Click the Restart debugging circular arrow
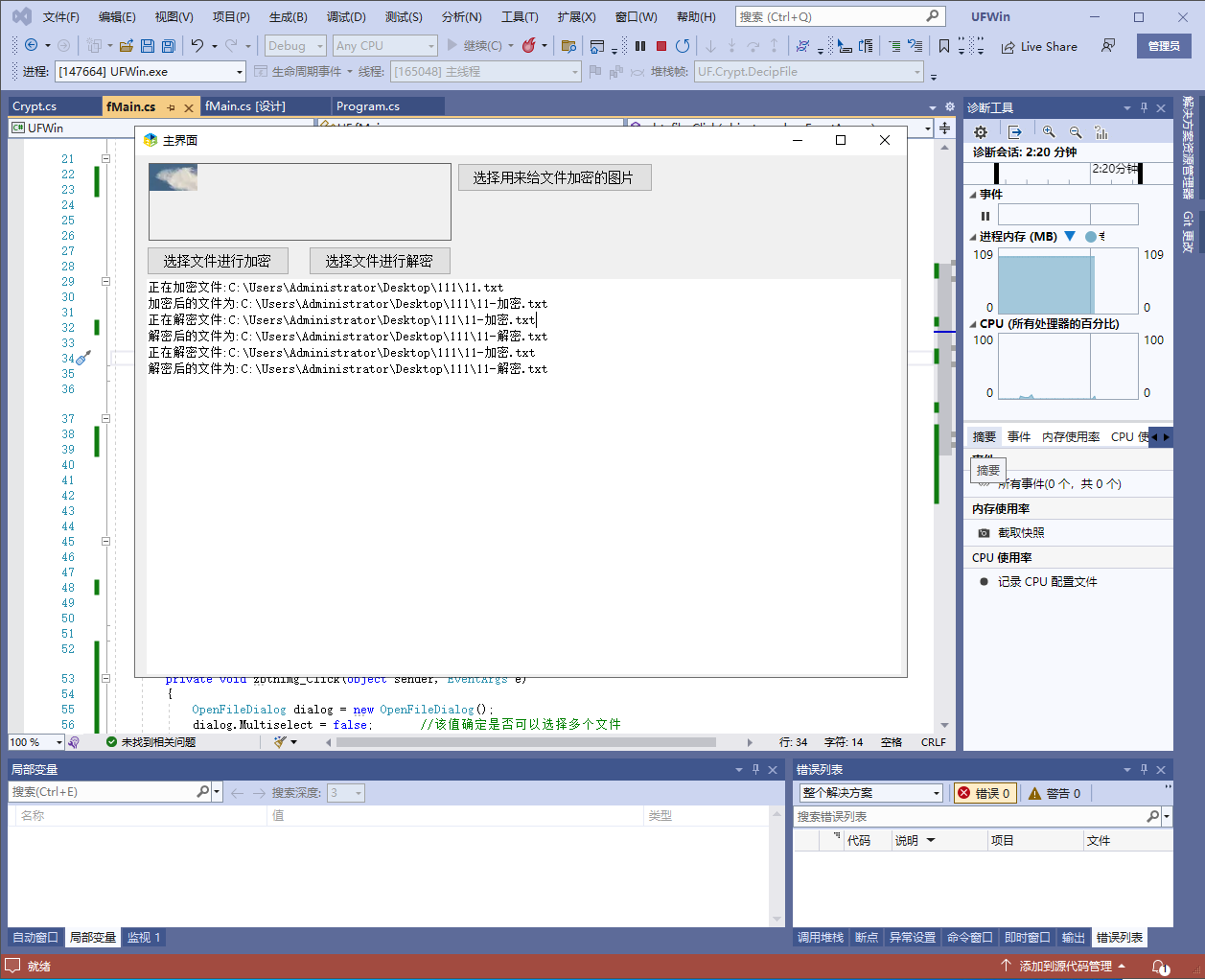Image resolution: width=1205 pixels, height=980 pixels. [x=683, y=45]
